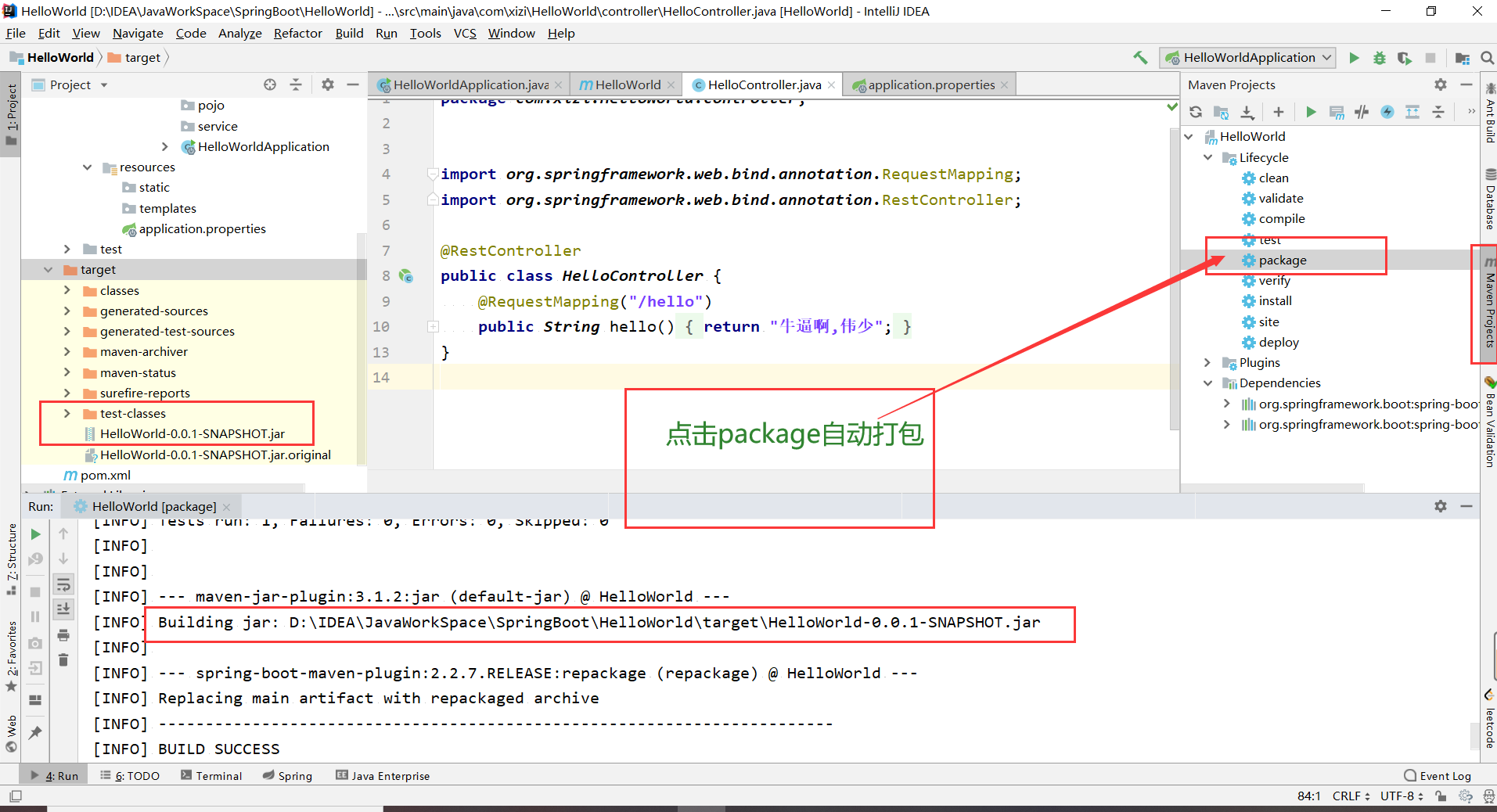The height and width of the screenshot is (812, 1497).
Task: Switch to application.properties editor tab
Action: [x=931, y=84]
